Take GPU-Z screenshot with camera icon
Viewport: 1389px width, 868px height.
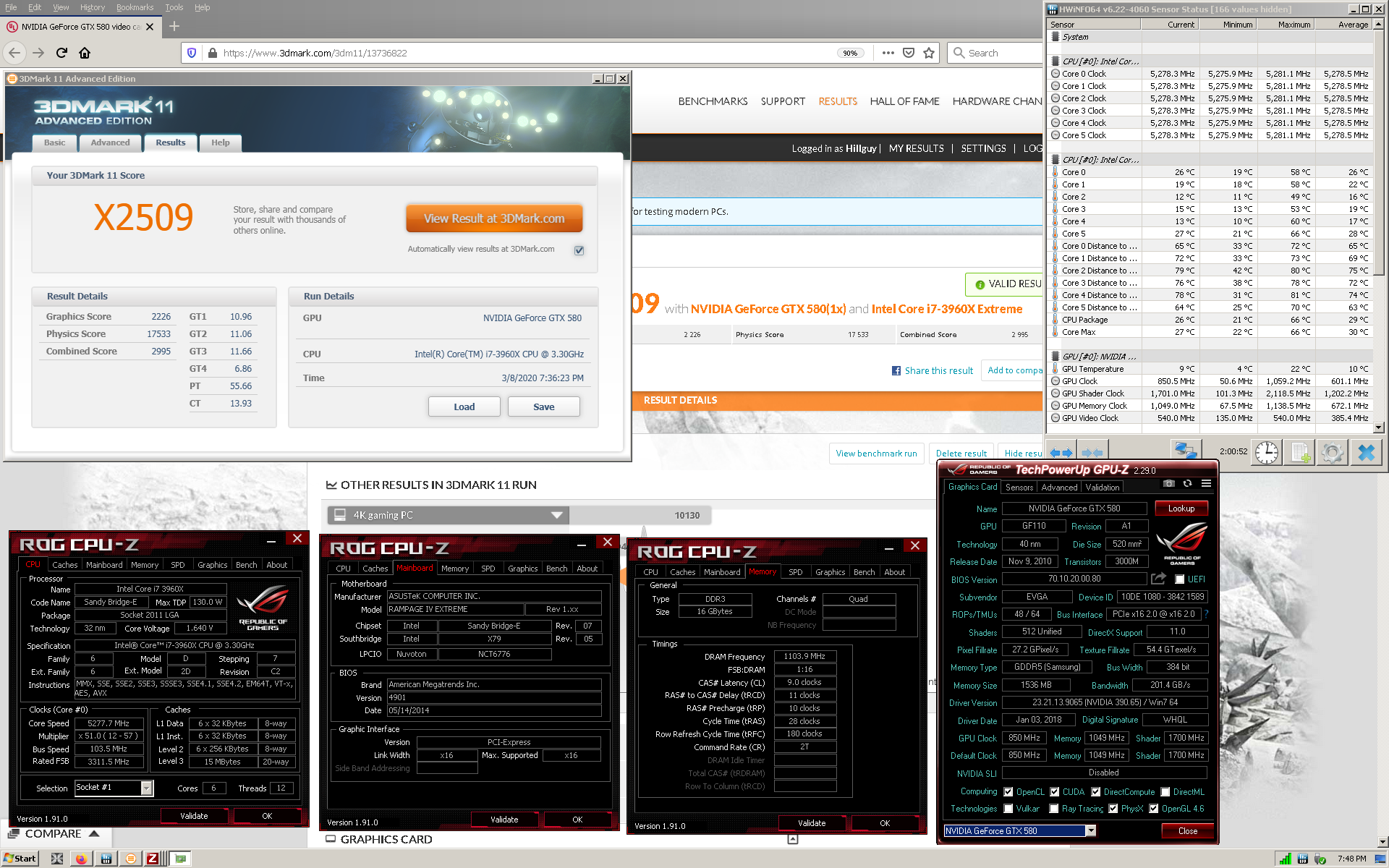click(1168, 483)
